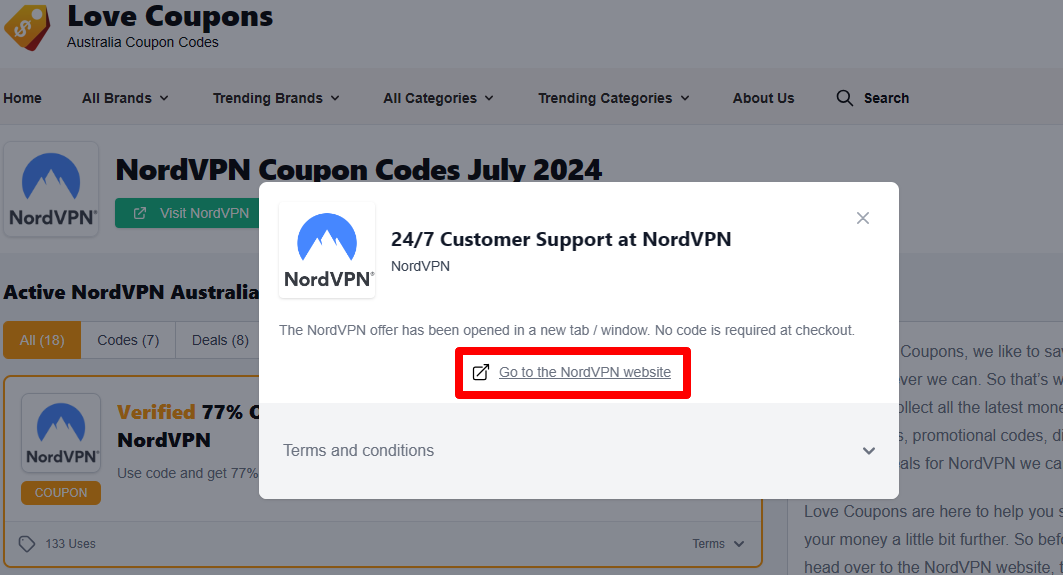The width and height of the screenshot is (1063, 575).
Task: Expand the Terms toggle on the coupon card
Action: [x=718, y=544]
